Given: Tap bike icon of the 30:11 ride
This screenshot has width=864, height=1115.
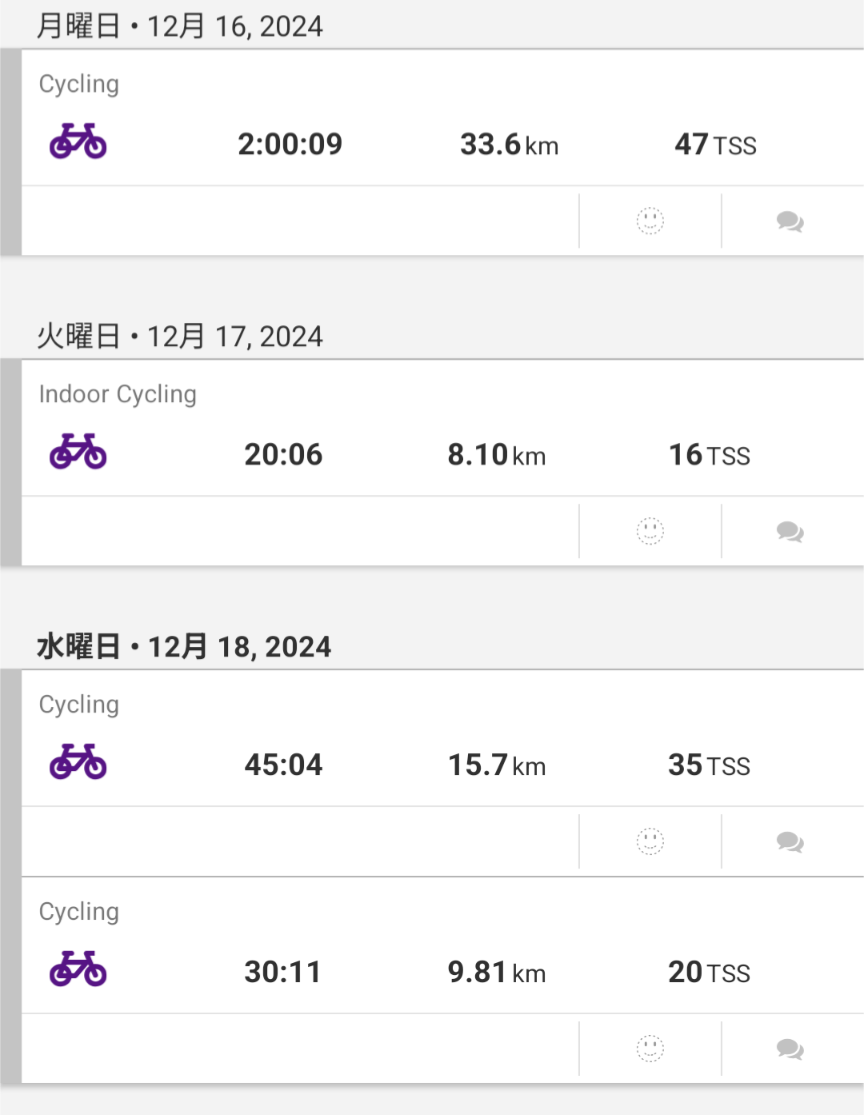Looking at the screenshot, I should click(78, 970).
